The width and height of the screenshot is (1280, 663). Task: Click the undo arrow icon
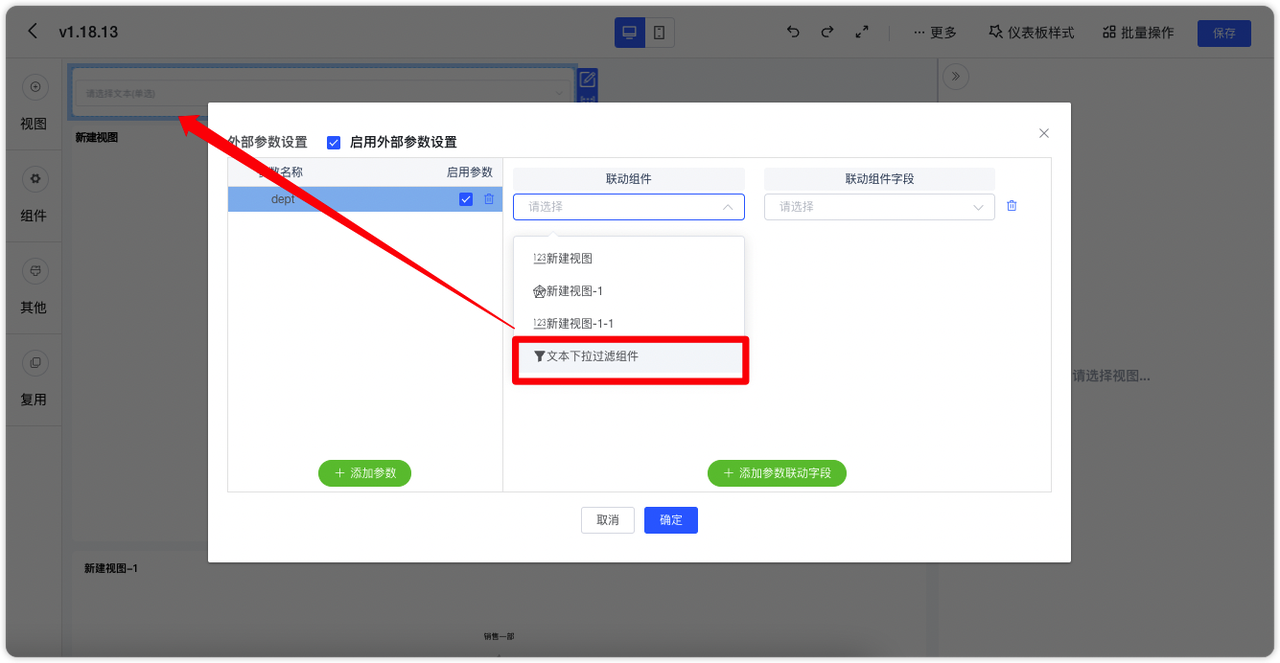pyautogui.click(x=793, y=32)
